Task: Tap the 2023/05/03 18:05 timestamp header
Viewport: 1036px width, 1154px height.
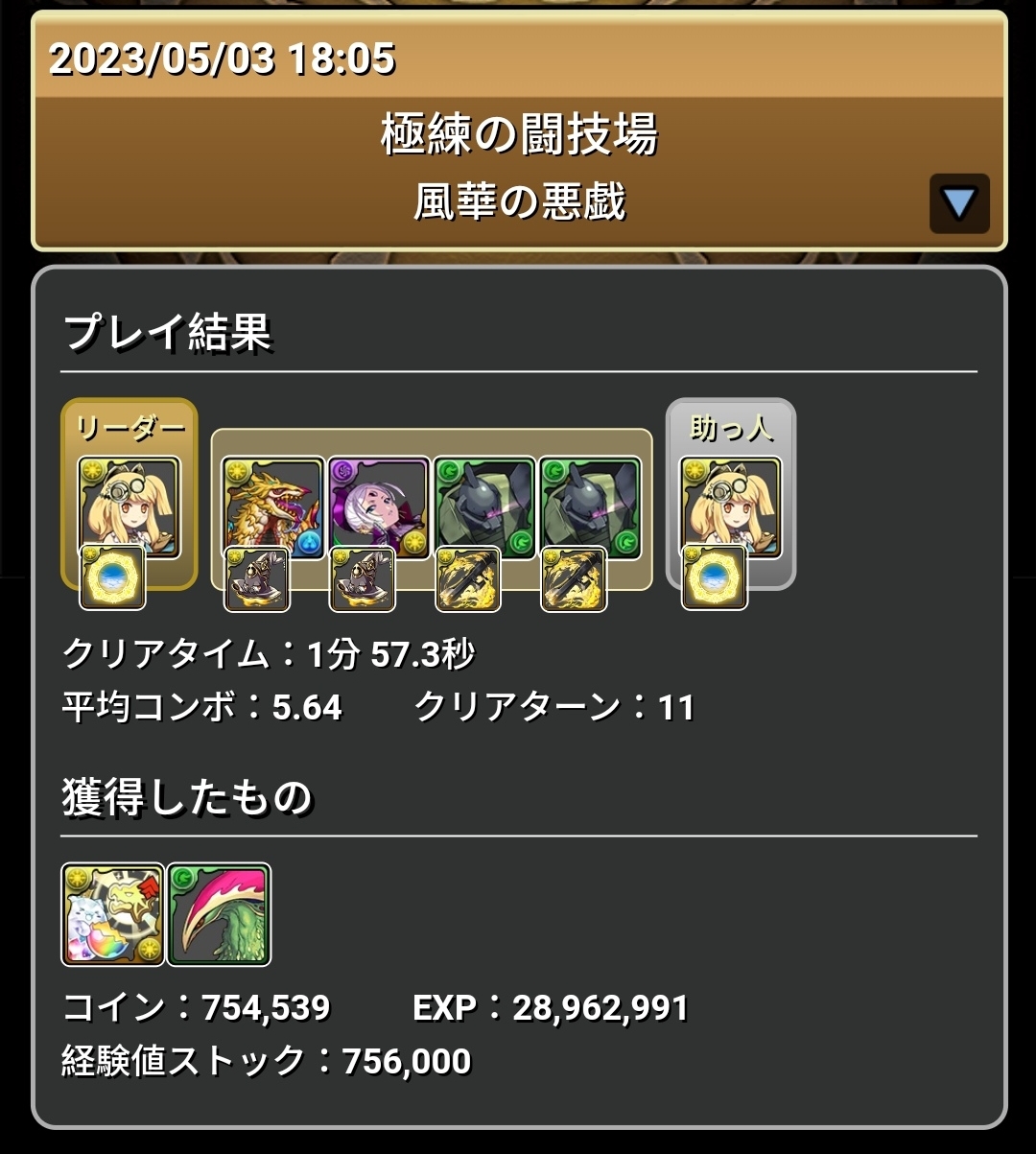Action: coord(222,59)
